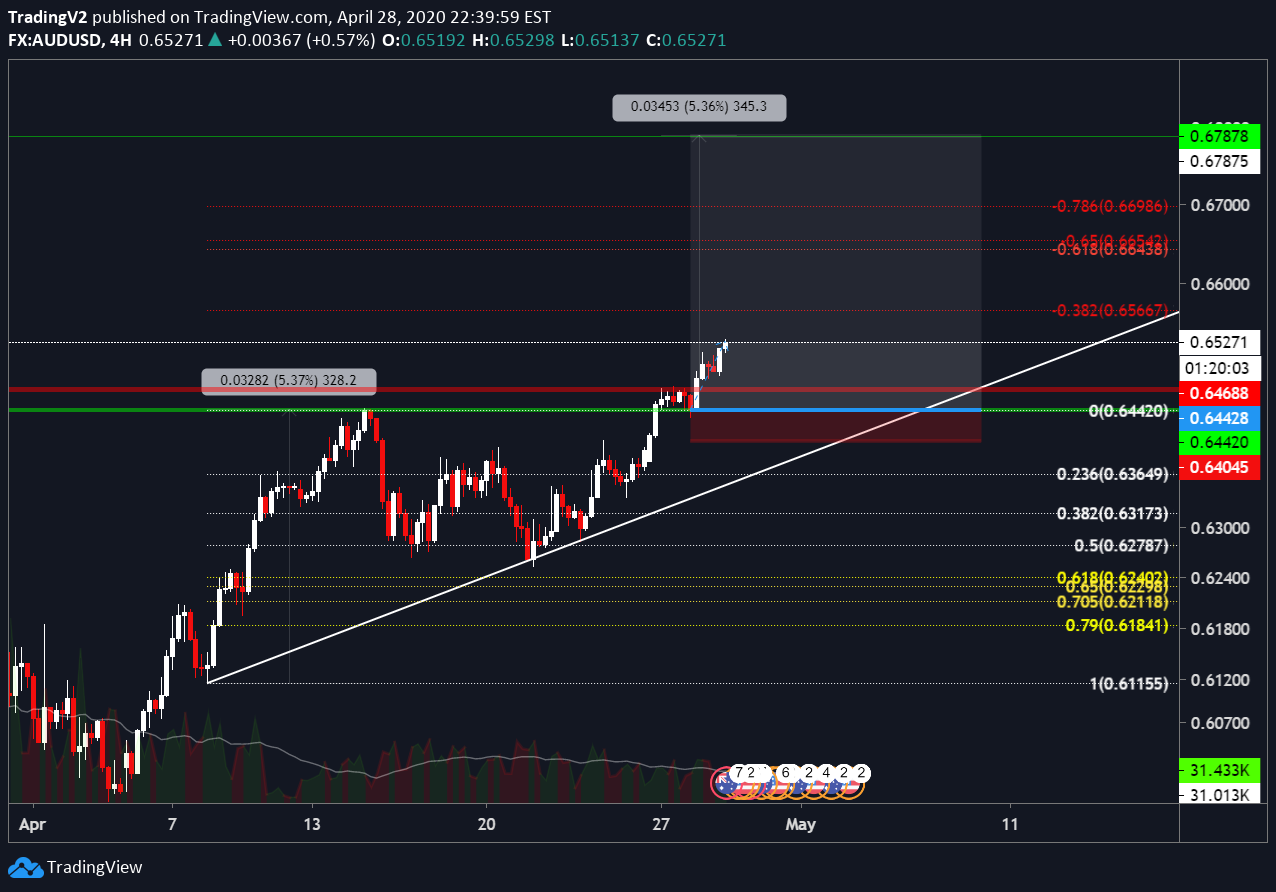Screen dimensions: 1276x892
Task: Click the white 31.013K volume label
Action: tap(1219, 795)
